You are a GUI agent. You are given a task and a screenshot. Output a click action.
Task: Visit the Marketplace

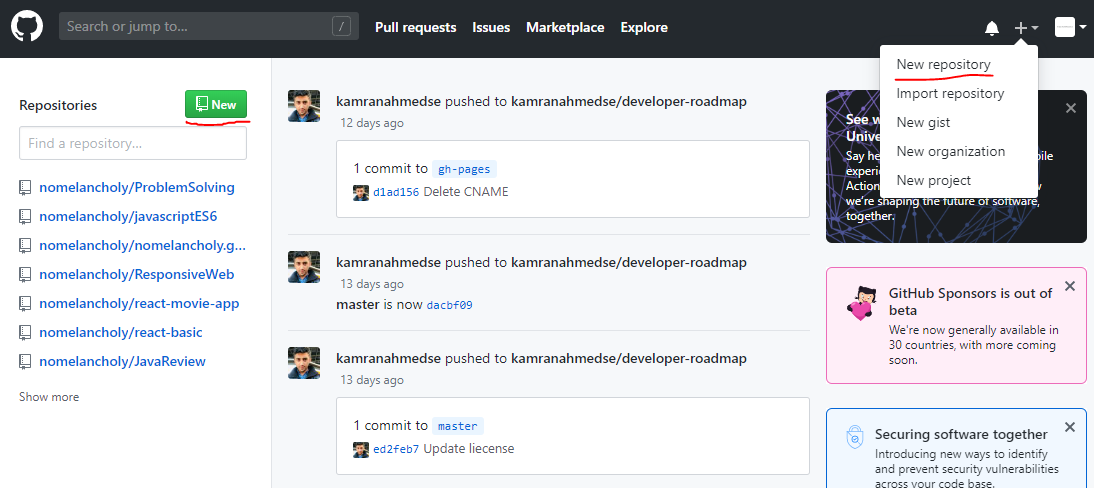click(565, 27)
